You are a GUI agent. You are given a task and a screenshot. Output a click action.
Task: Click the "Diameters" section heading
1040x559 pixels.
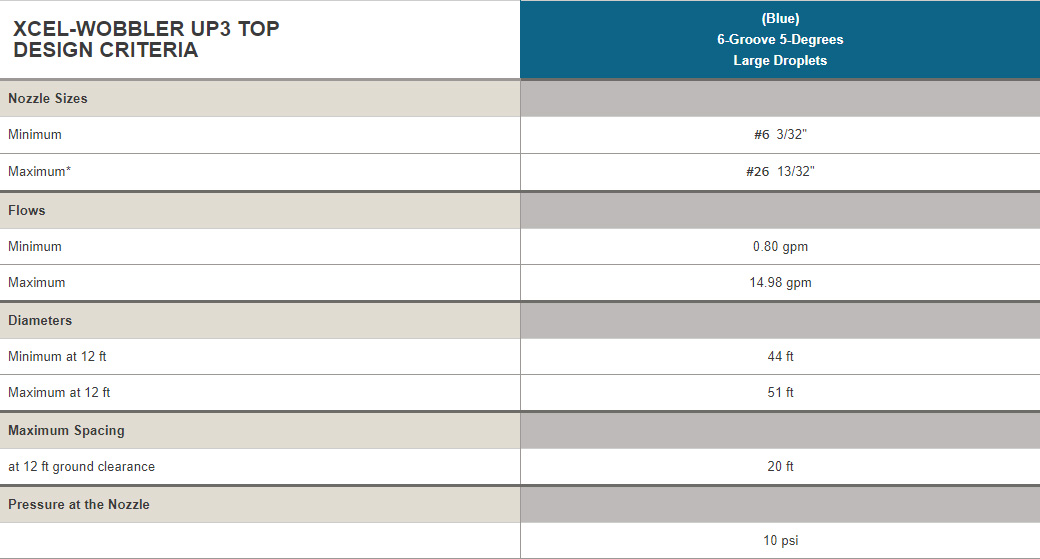40,321
